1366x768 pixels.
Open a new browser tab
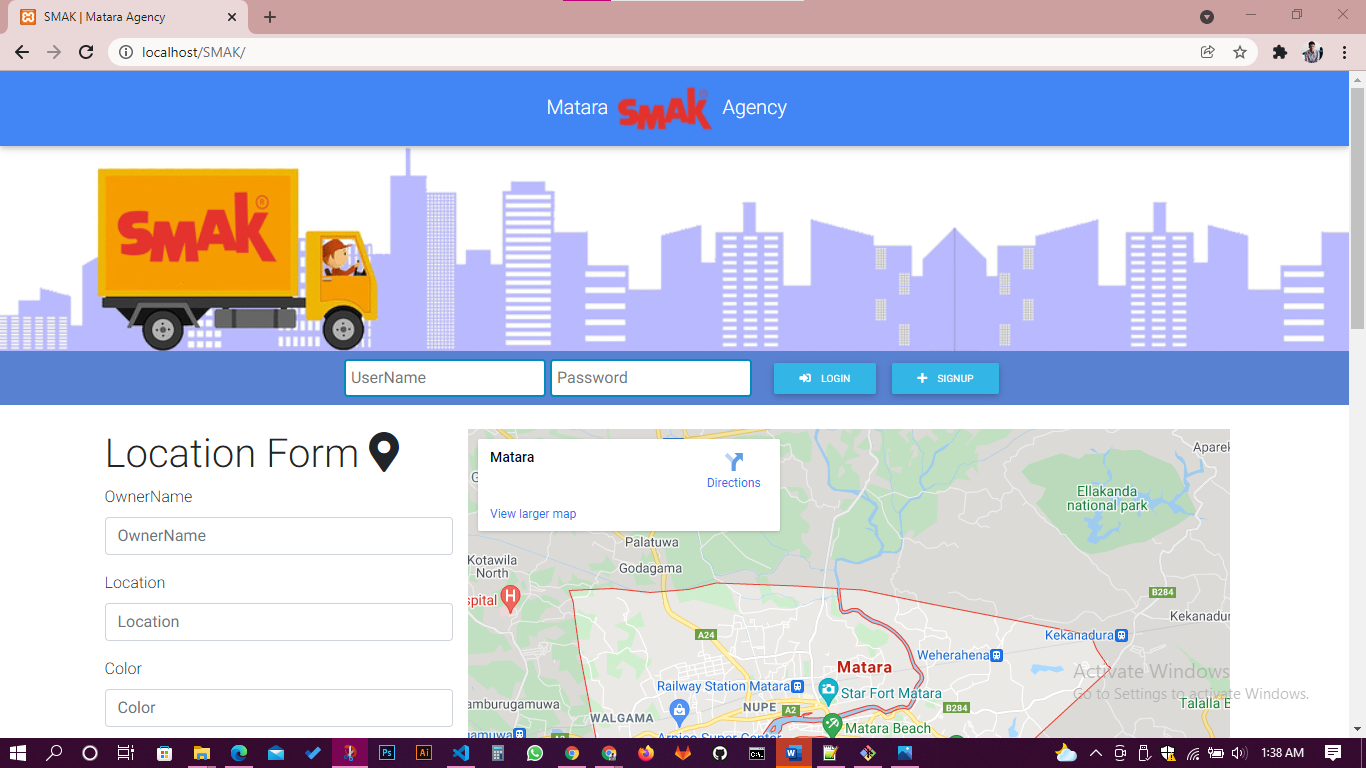click(x=270, y=17)
